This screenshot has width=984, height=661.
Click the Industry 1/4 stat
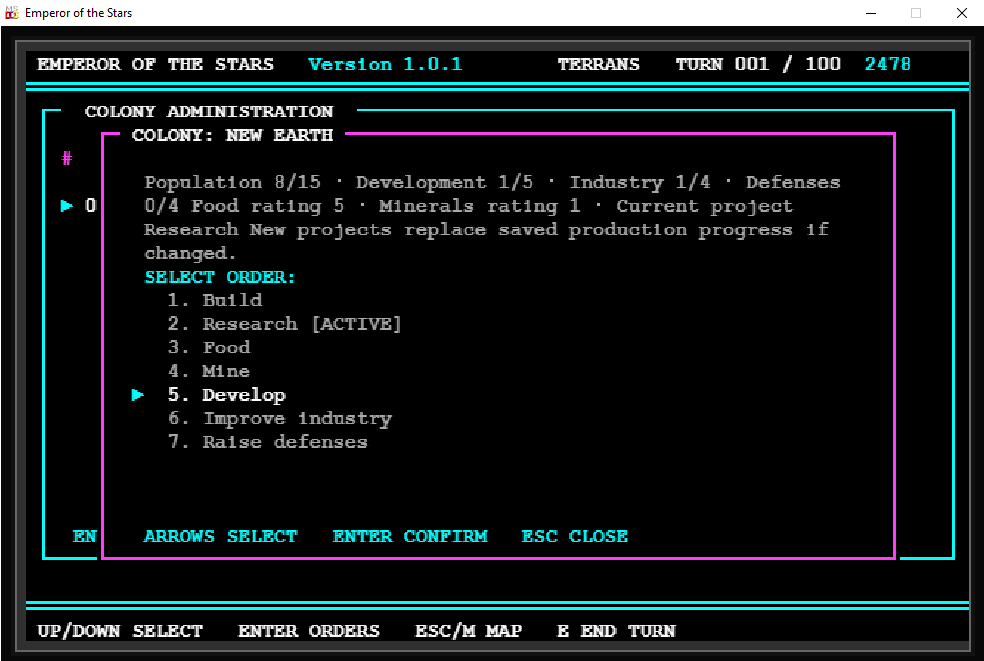tap(639, 182)
